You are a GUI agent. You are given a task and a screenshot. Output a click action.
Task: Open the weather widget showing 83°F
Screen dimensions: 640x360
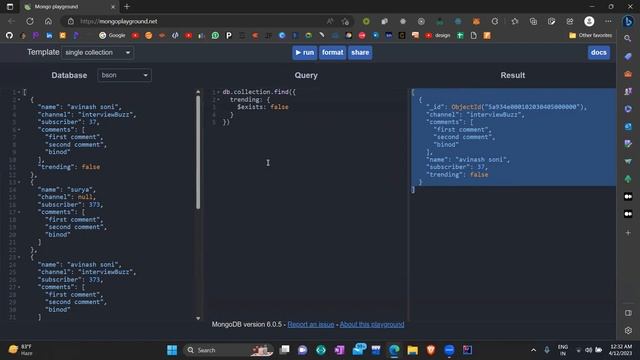pos(20,350)
